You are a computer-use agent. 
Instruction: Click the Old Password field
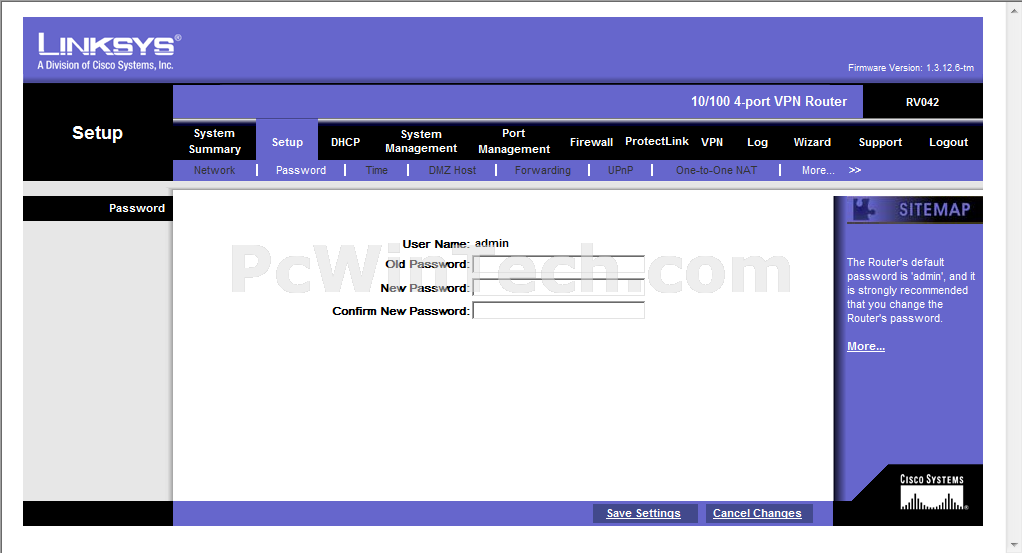(559, 264)
